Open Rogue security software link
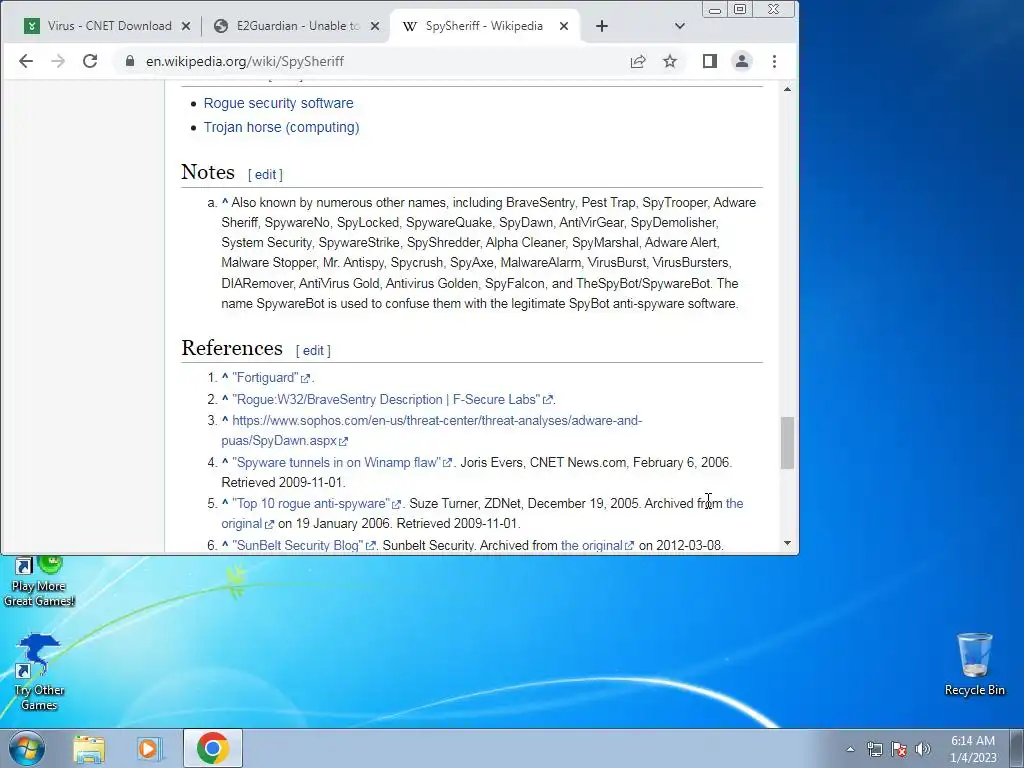 click(x=278, y=103)
